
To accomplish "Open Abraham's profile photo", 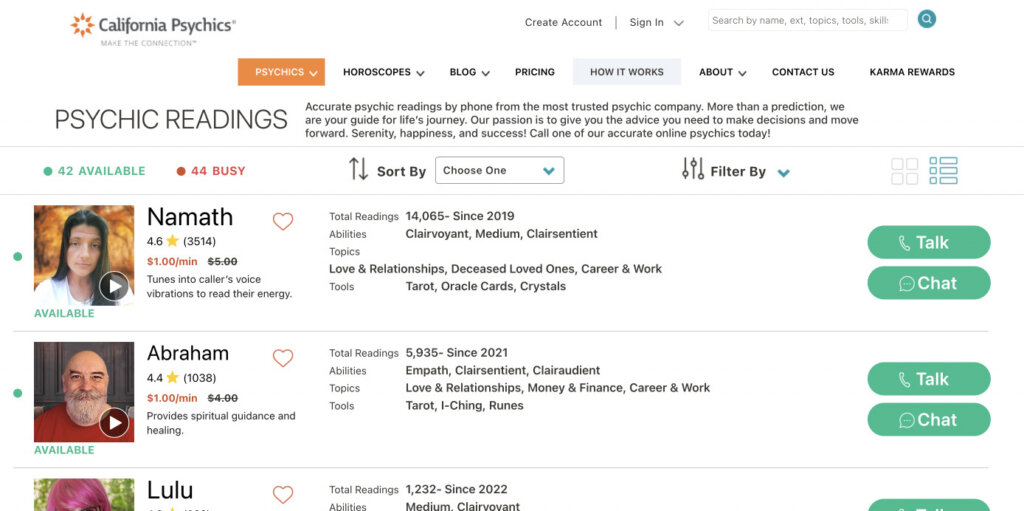I will [x=84, y=392].
